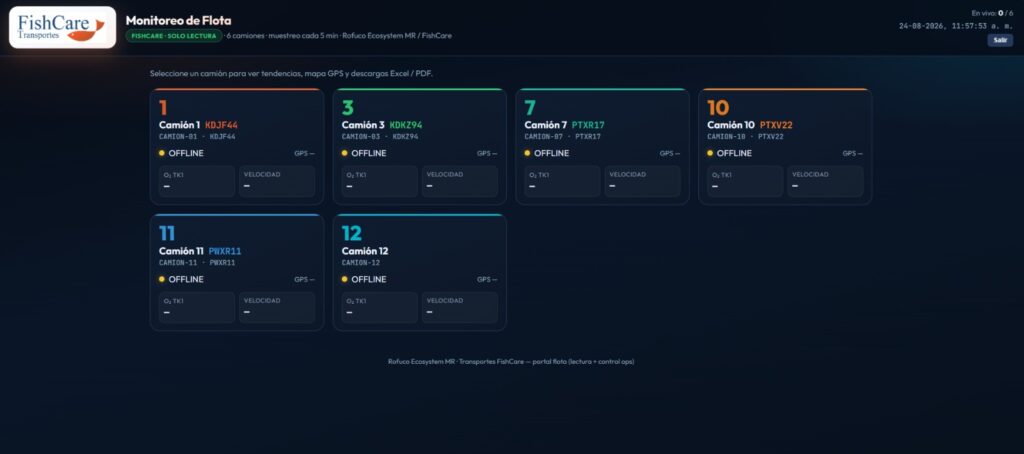Click the large blue number 11

(x=167, y=233)
